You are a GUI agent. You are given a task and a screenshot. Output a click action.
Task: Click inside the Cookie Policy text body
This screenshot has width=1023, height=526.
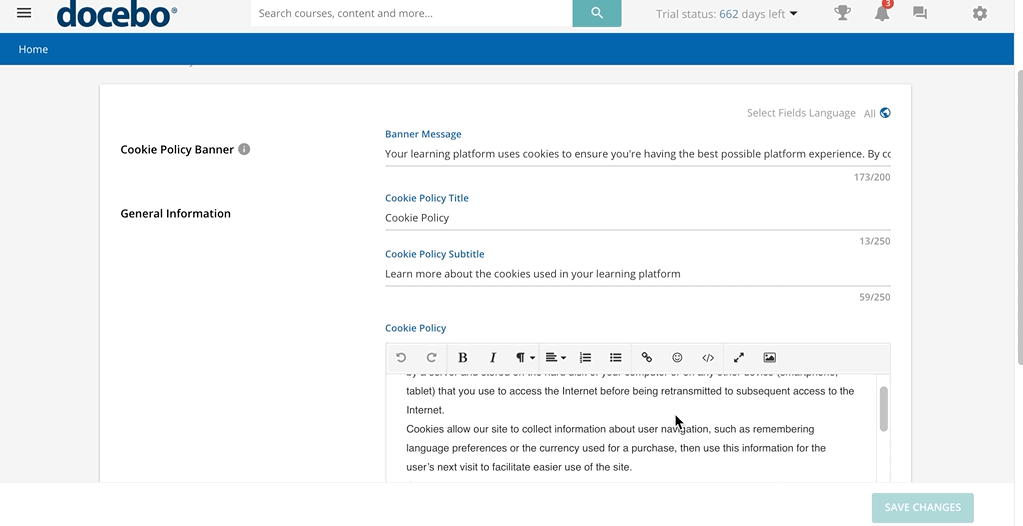pos(631,429)
